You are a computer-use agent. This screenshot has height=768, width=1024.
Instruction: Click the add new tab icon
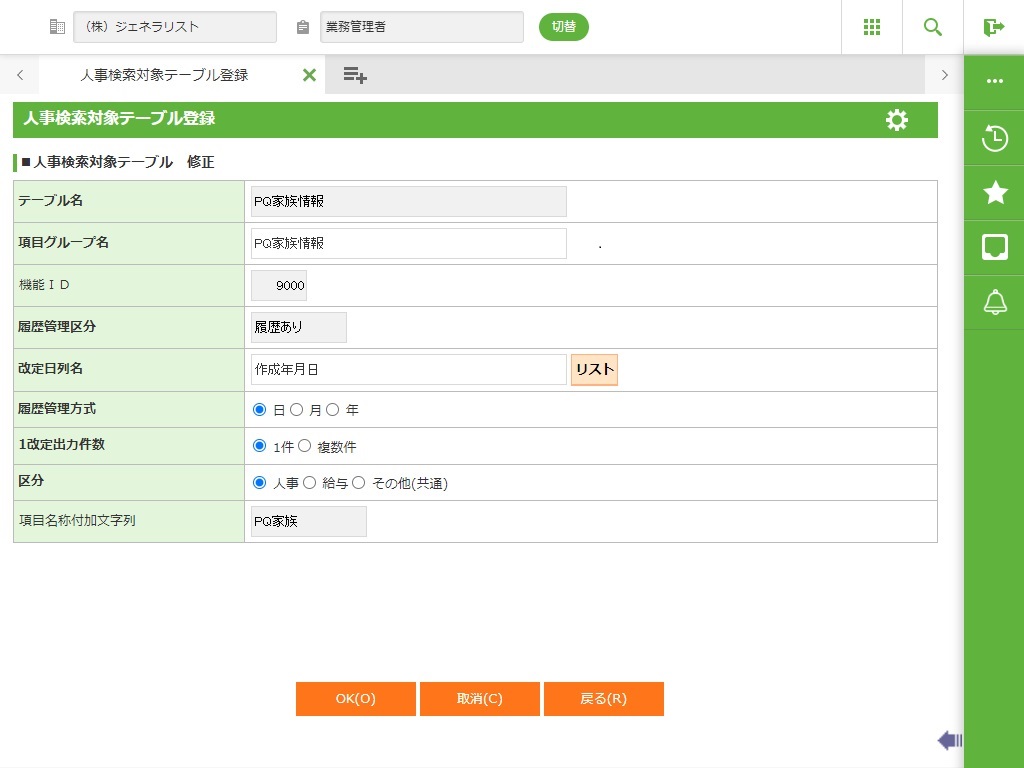click(x=354, y=75)
